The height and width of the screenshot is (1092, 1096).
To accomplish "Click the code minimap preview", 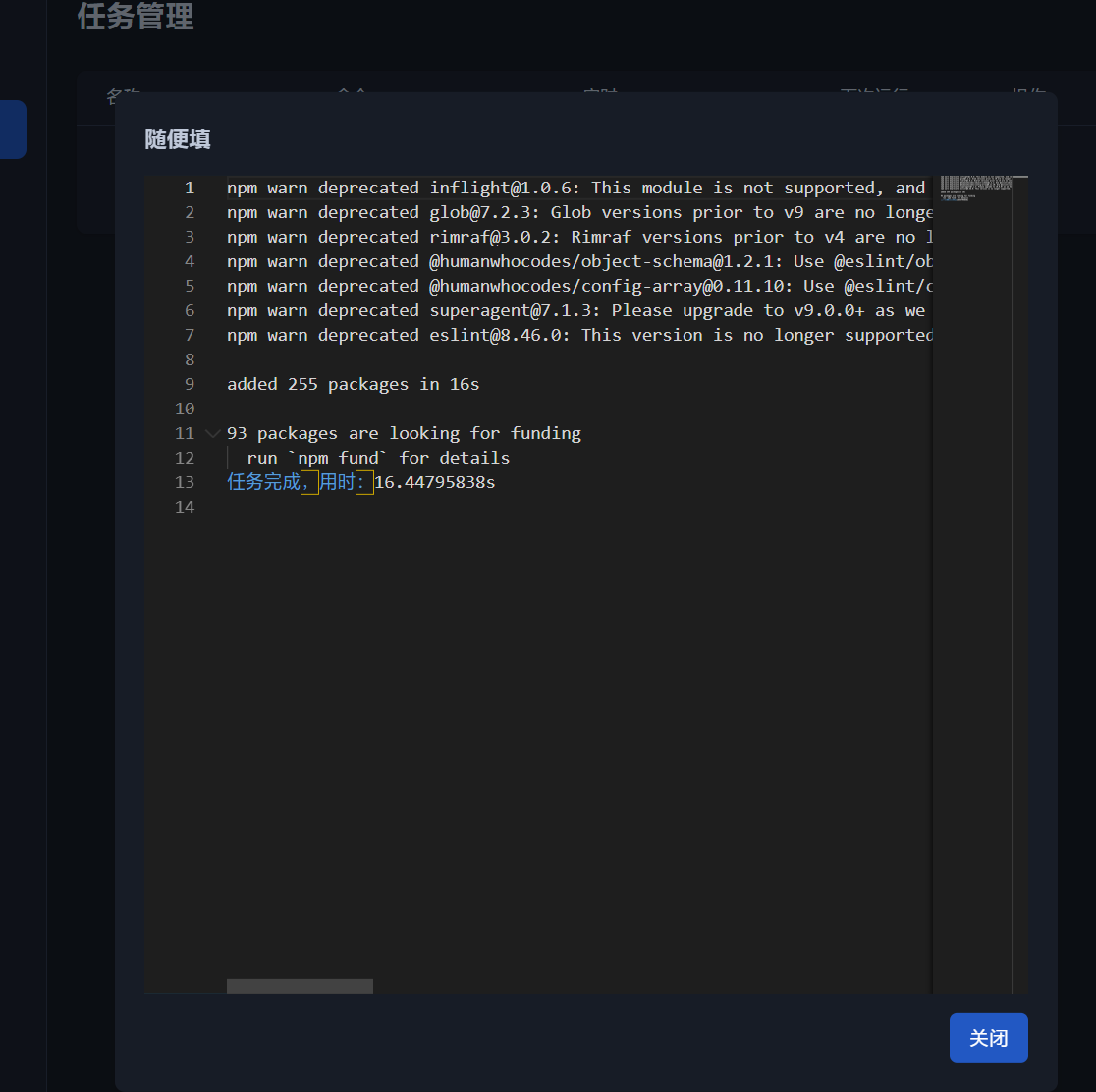I will pos(976,189).
